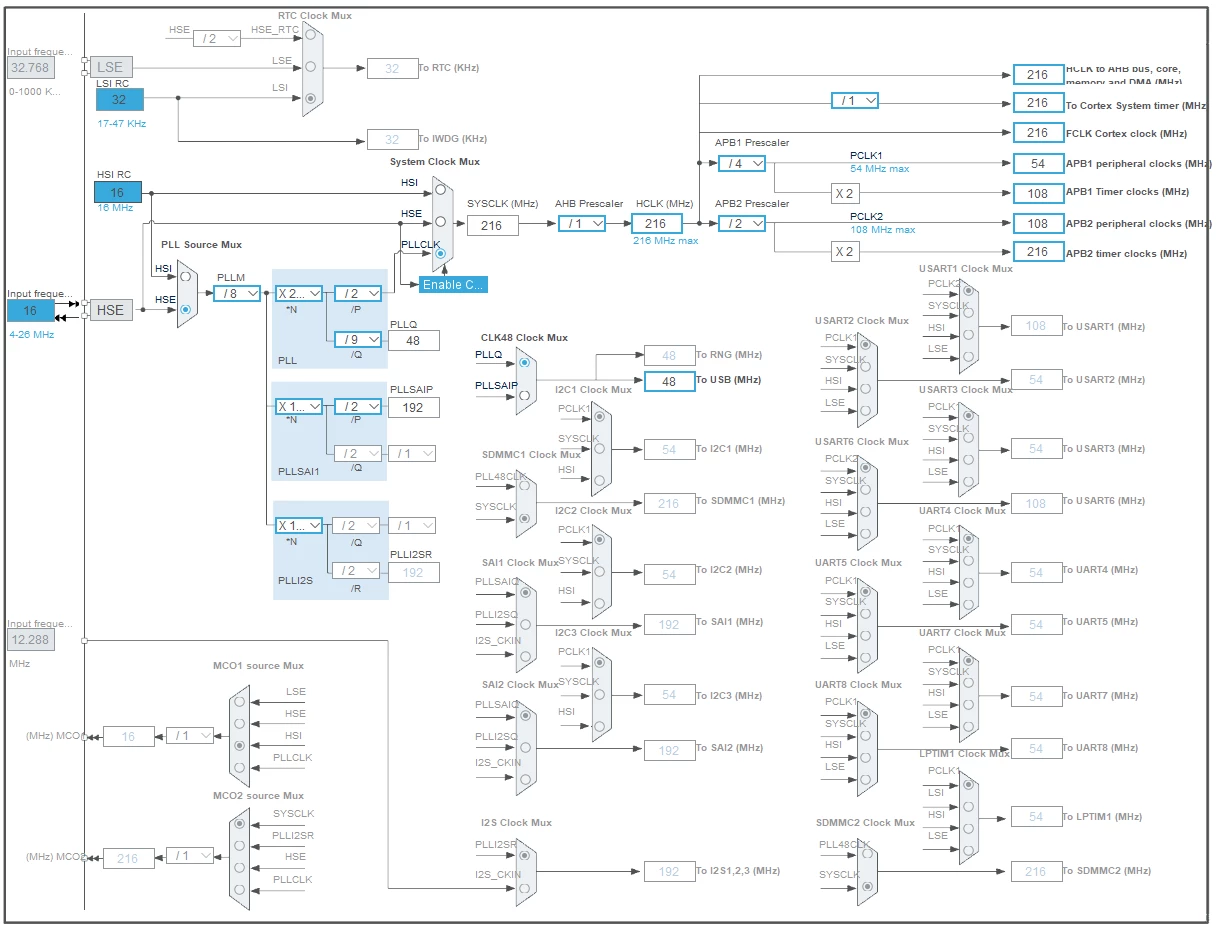Viewport: 1226px width, 933px height.
Task: Open HSE_RTC /2 divider dropdown
Action: 217,38
